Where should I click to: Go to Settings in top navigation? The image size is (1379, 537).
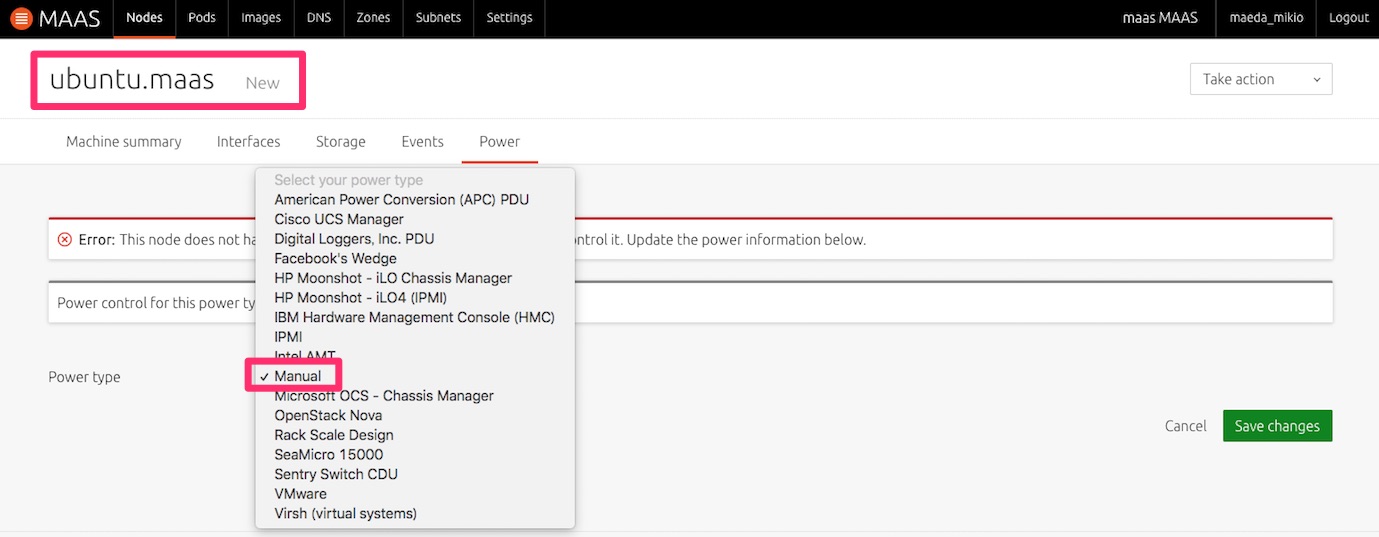coord(509,18)
